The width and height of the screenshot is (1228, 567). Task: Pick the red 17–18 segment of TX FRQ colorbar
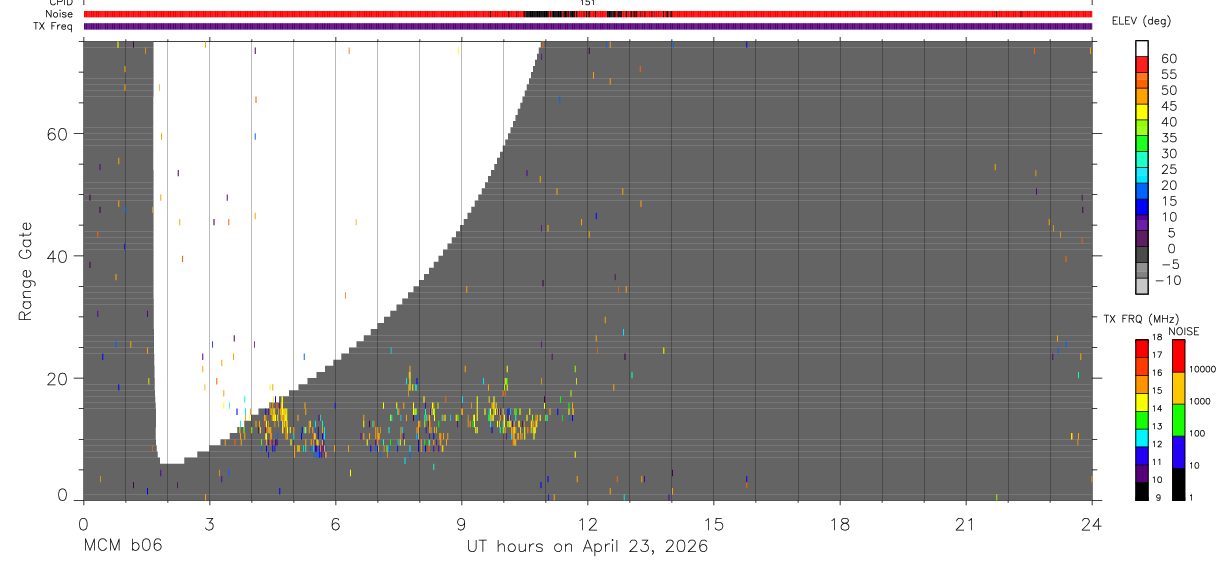(1142, 349)
